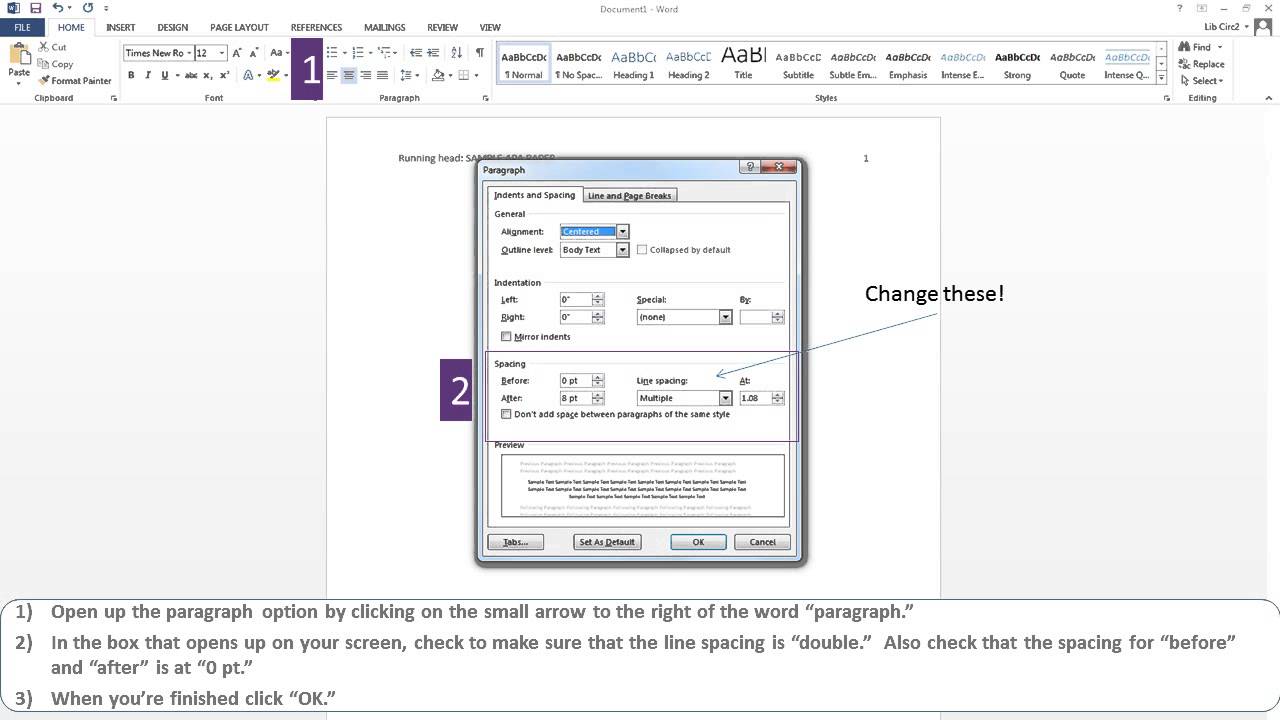Open the font name dropdown in ribbon
The image size is (1280, 720).
(189, 53)
